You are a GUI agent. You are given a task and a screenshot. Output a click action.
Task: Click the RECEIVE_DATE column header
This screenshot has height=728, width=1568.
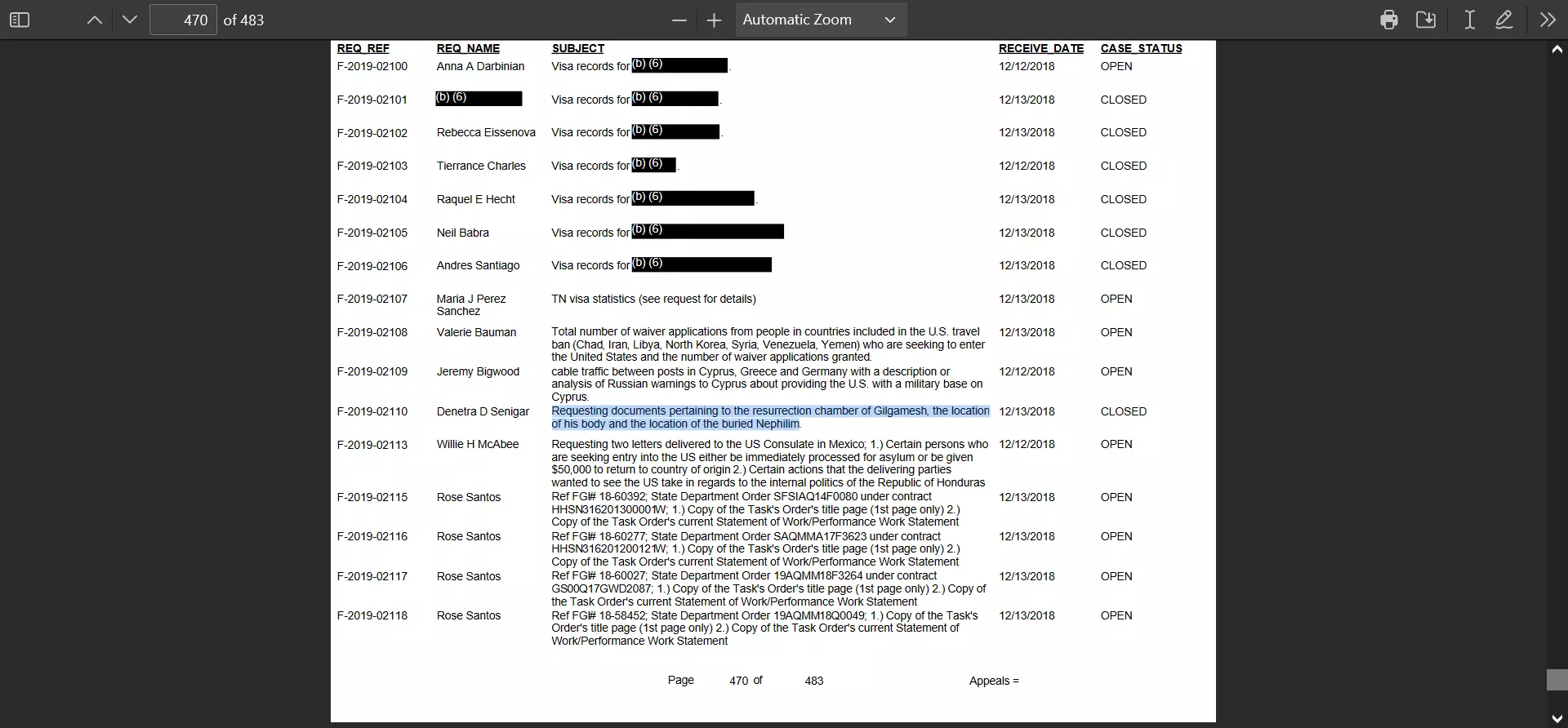click(x=1041, y=48)
